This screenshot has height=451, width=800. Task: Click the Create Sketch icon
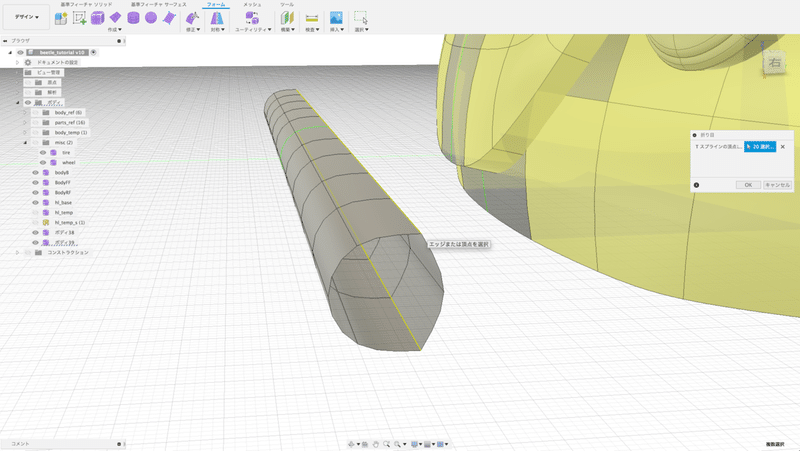(79, 18)
